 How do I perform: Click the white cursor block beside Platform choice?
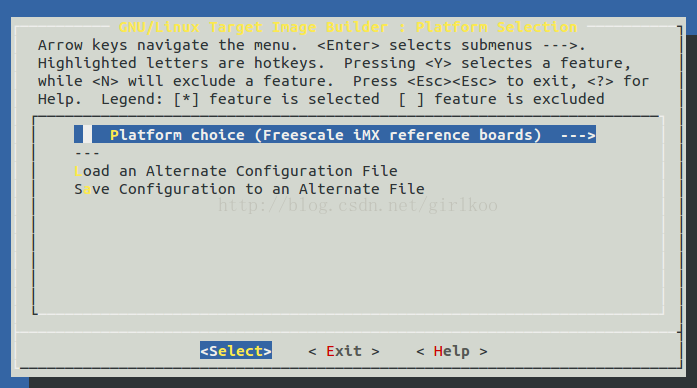click(x=87, y=134)
